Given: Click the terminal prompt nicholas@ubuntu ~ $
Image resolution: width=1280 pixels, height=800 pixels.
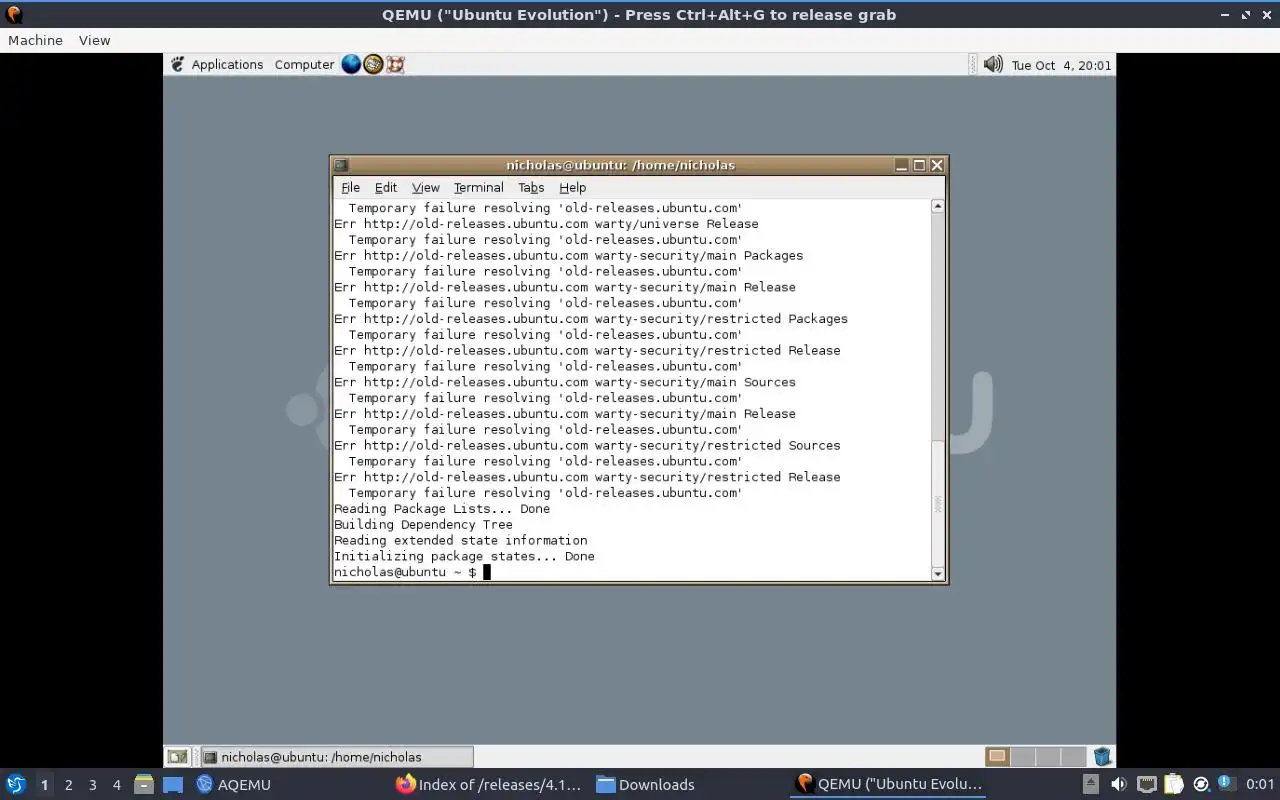Looking at the screenshot, I should coord(405,572).
